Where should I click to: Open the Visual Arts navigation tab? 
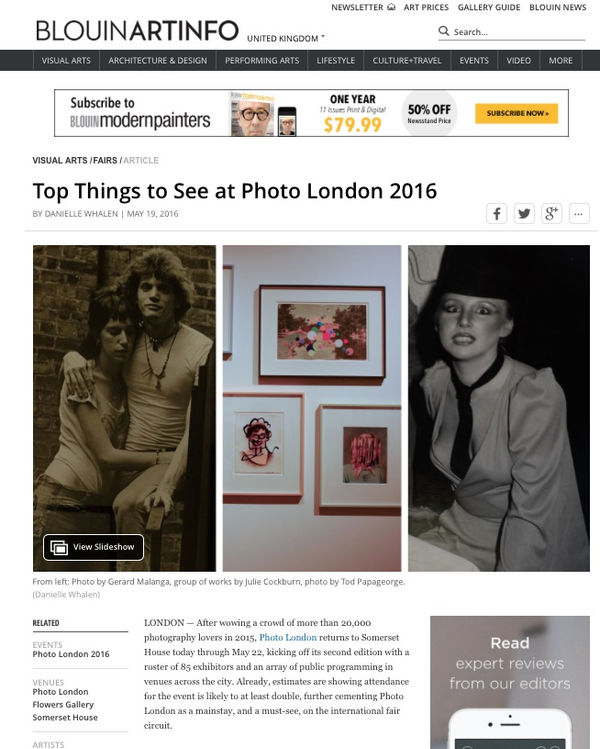(66, 61)
